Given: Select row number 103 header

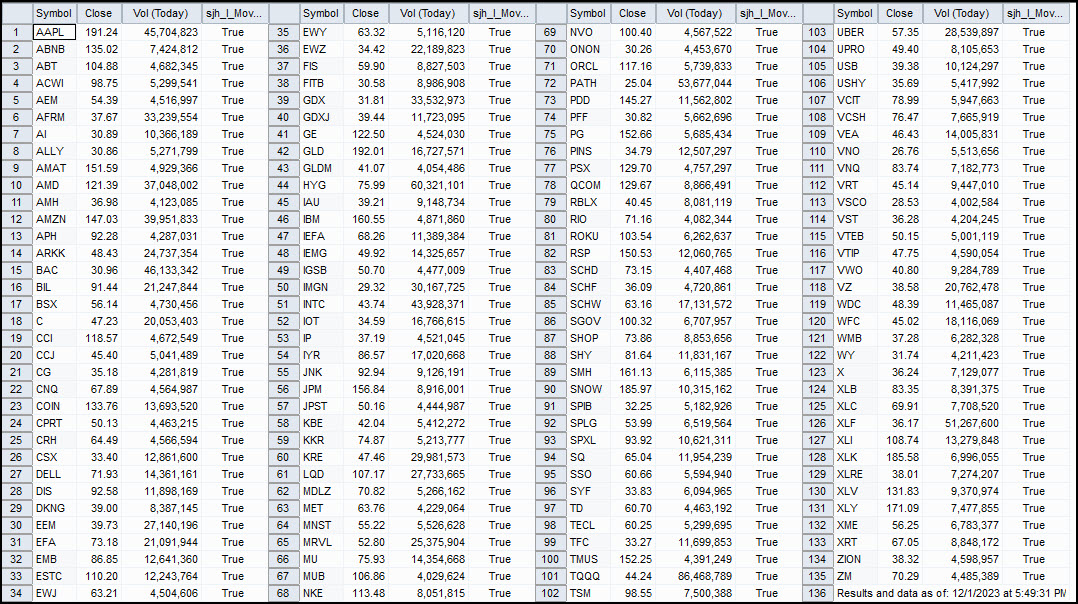Looking at the screenshot, I should tap(817, 32).
